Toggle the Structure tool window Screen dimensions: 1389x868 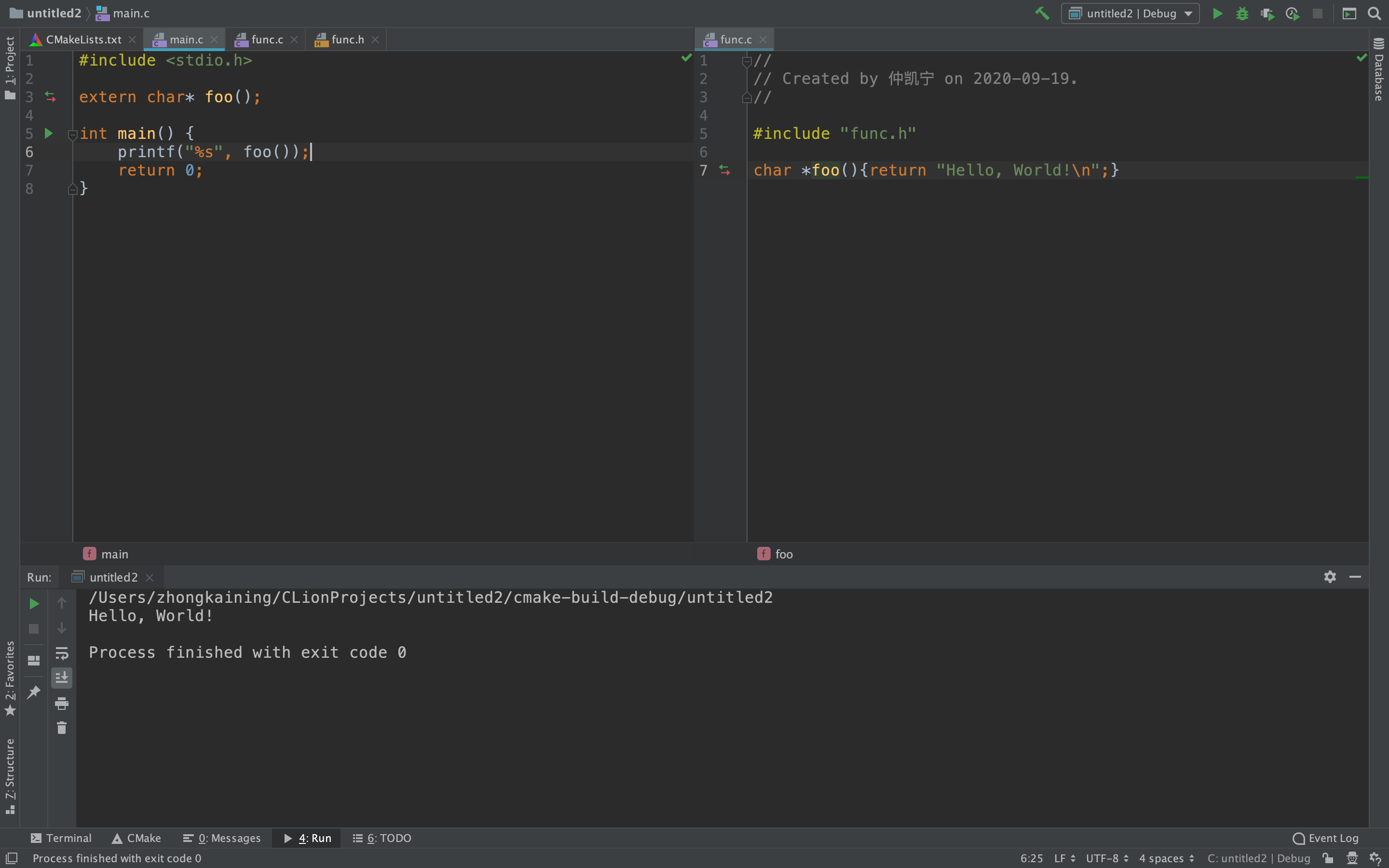[x=10, y=776]
